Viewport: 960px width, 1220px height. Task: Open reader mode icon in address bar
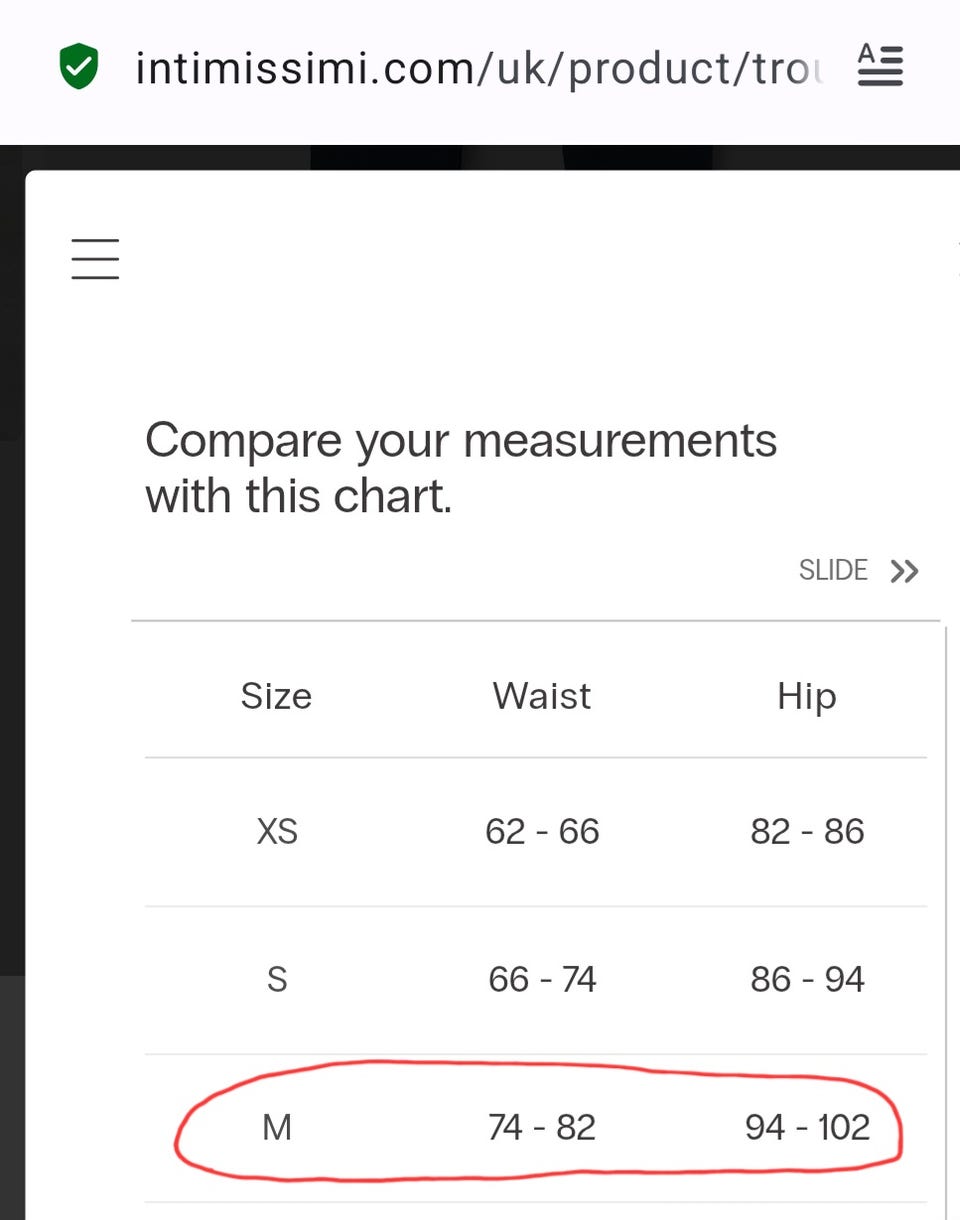[880, 67]
